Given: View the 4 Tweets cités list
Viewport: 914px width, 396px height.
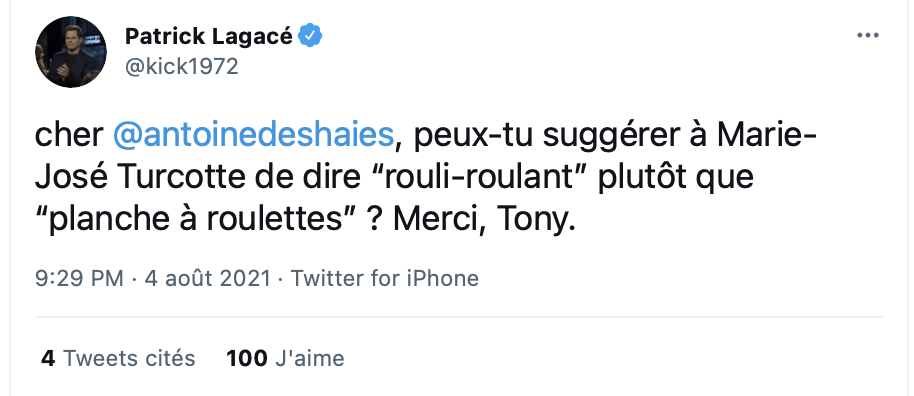Looking at the screenshot, I should pos(118,358).
